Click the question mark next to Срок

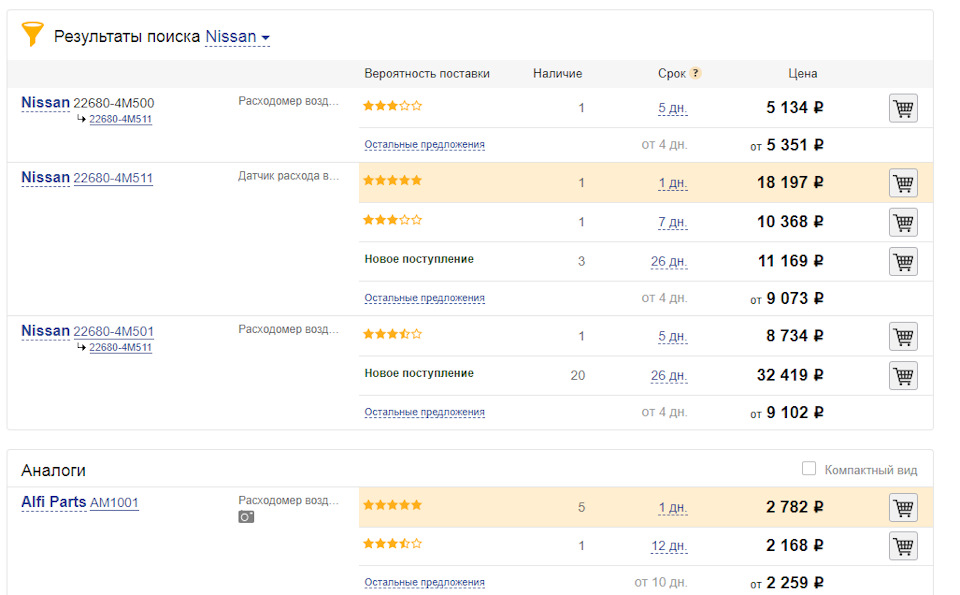tap(695, 73)
